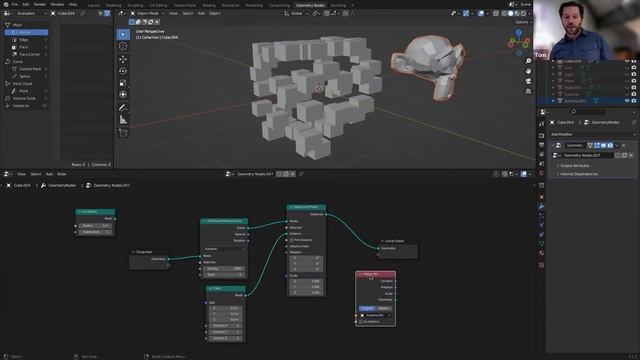This screenshot has height=360, width=640.
Task: Select the 3D Cursor tool
Action: point(123,46)
